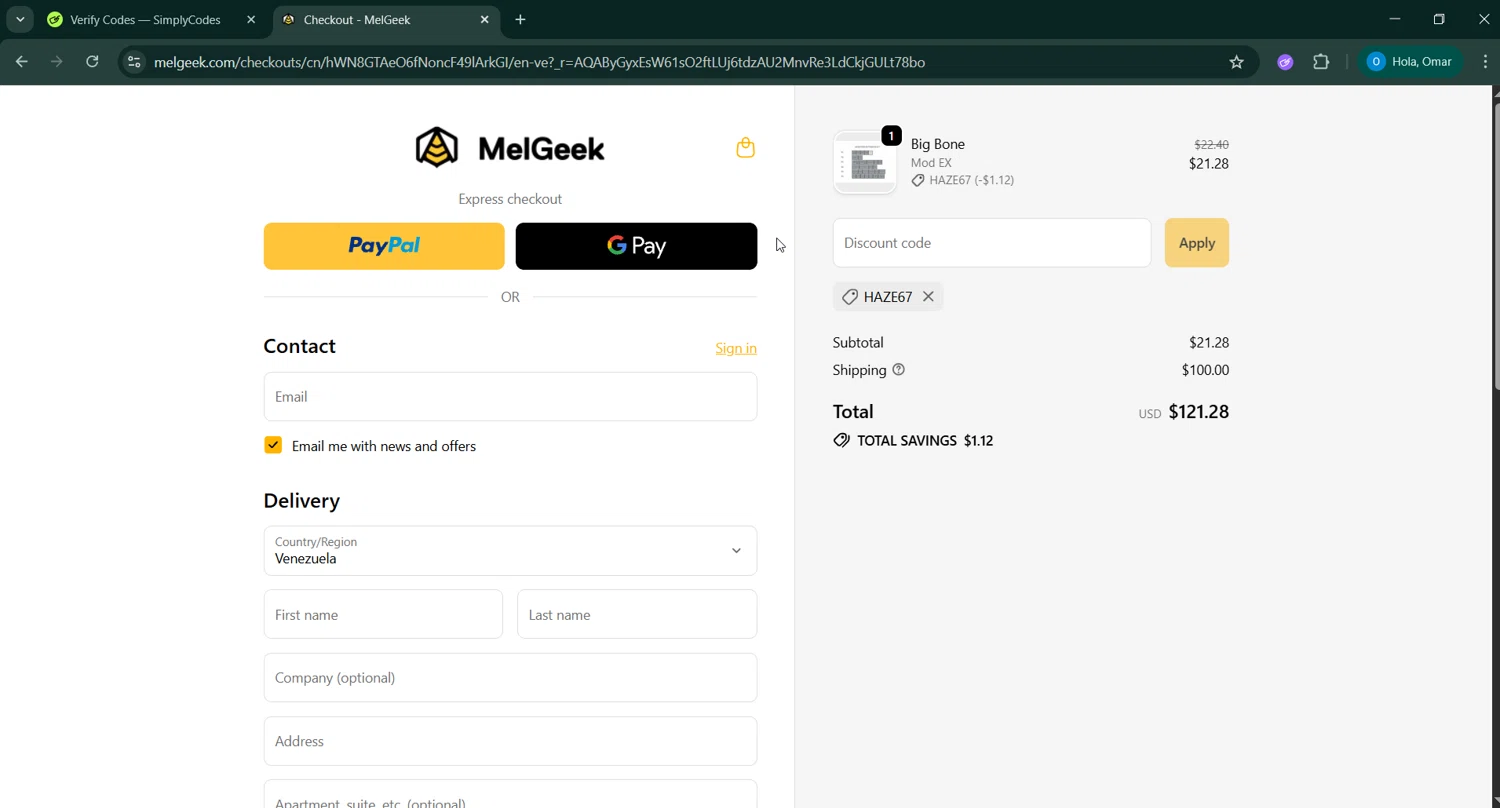Click the purple extension icon in toolbar
Image resolution: width=1500 pixels, height=808 pixels.
1285,62
